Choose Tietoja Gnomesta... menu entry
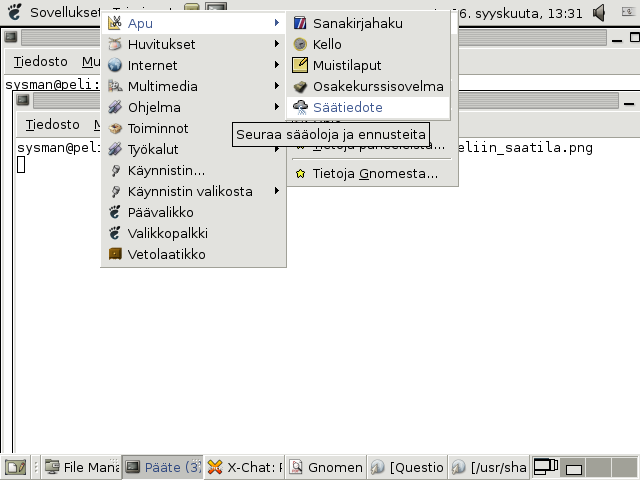Screen dimensions: 640x480 [372, 174]
